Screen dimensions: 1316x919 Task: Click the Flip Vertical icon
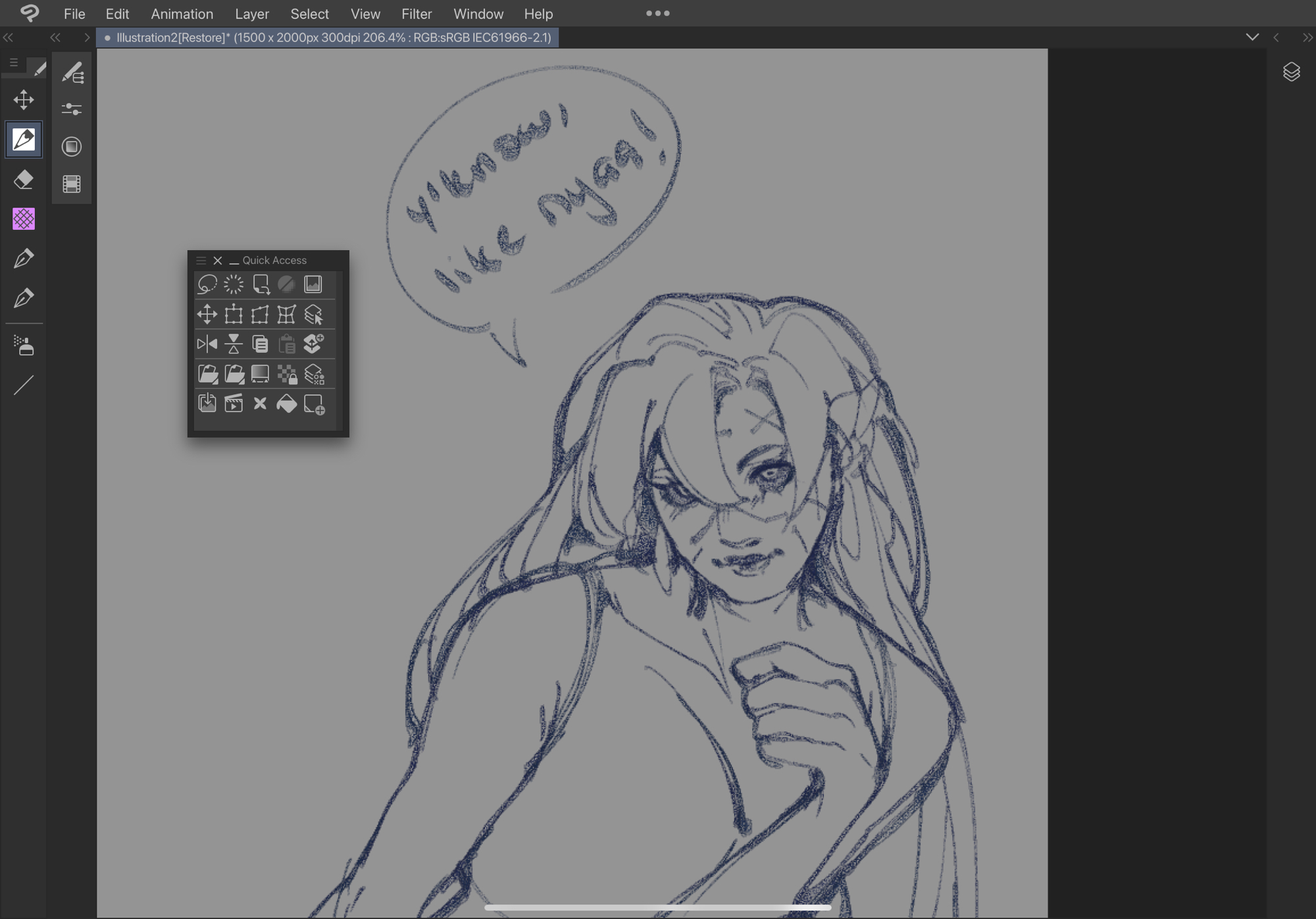tap(234, 344)
